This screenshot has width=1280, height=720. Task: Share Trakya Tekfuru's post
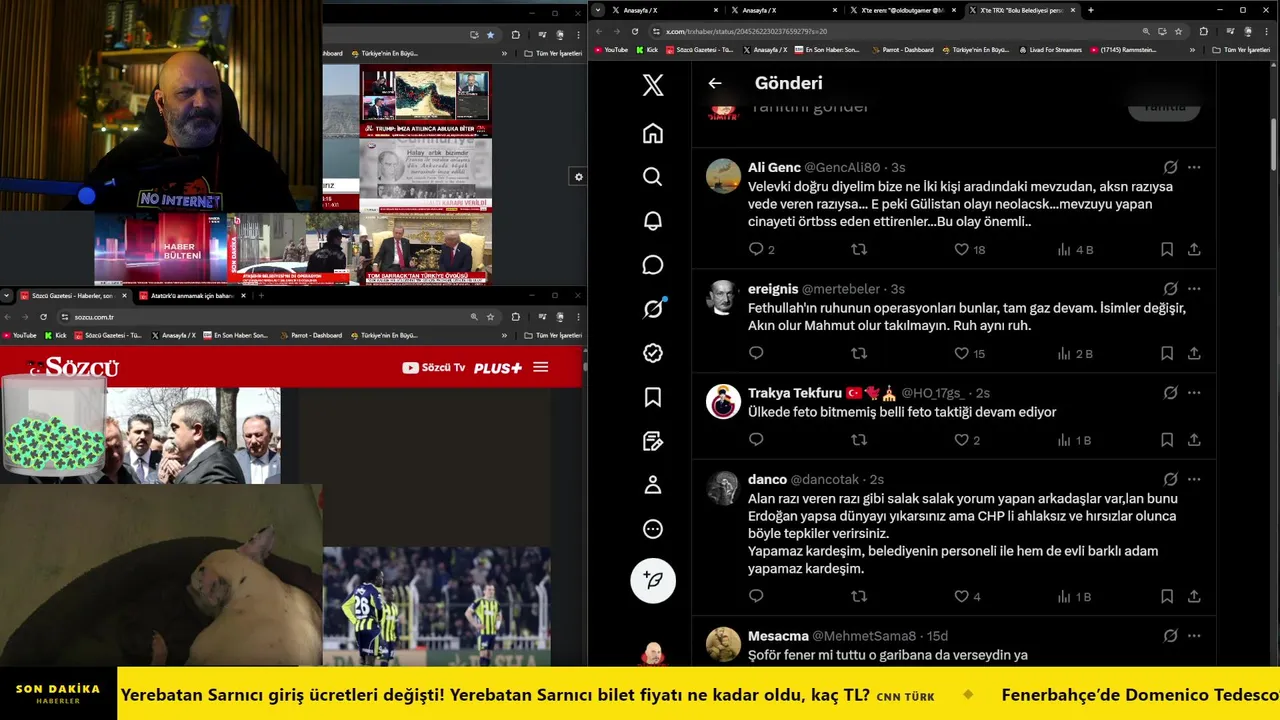point(1194,440)
